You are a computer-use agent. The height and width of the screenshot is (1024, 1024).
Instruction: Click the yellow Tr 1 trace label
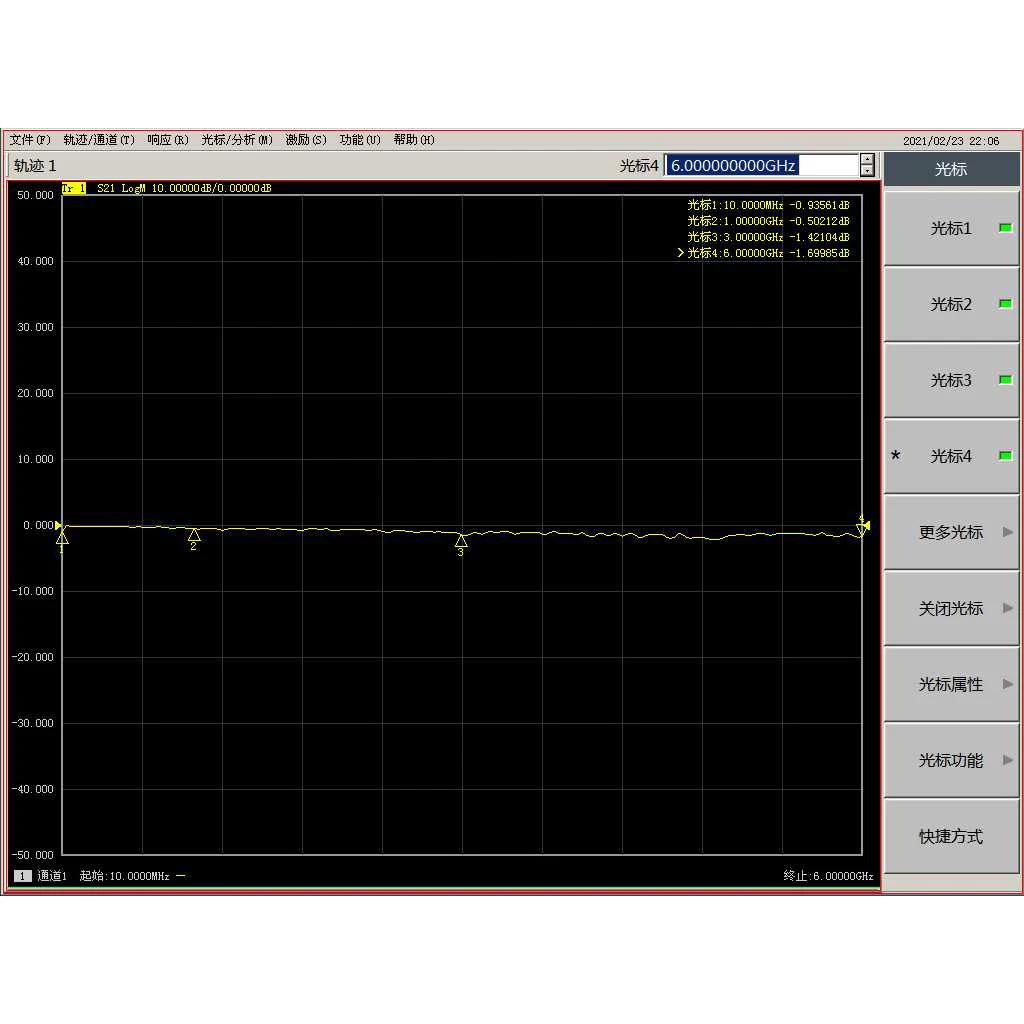(74, 188)
